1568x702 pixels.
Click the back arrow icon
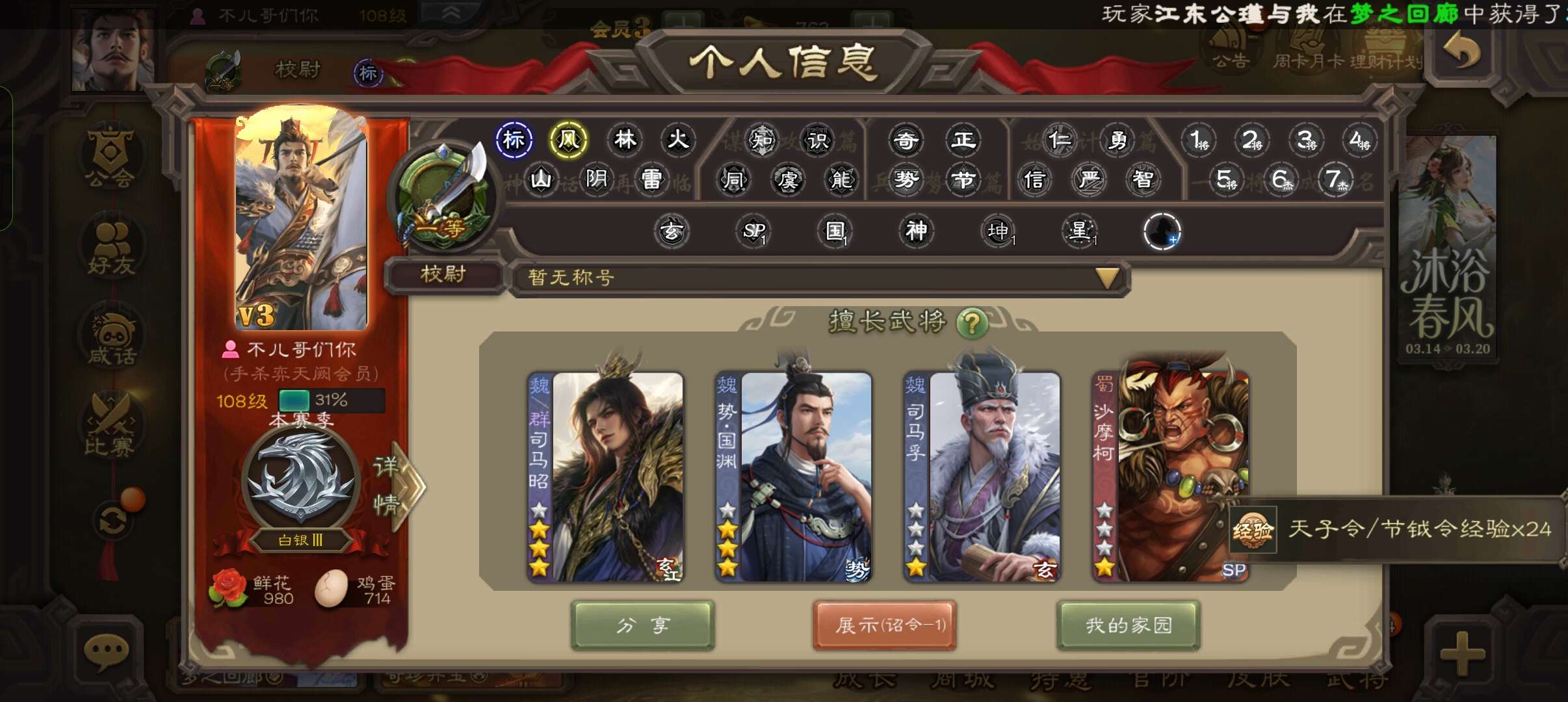click(1461, 51)
